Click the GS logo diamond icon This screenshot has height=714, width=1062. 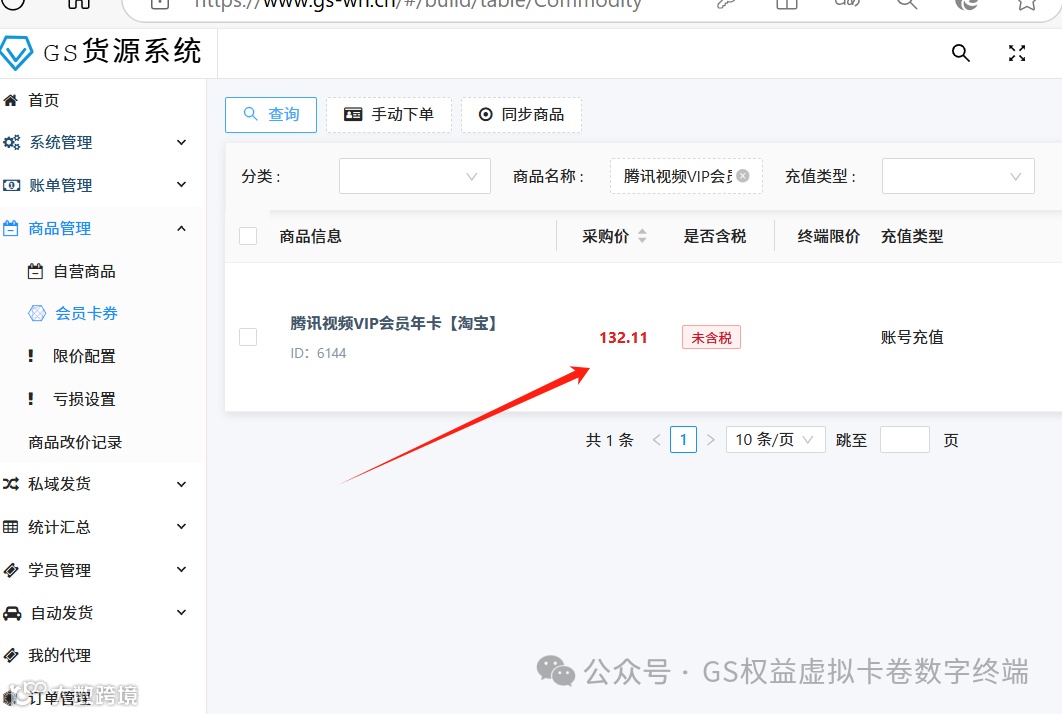[16, 53]
